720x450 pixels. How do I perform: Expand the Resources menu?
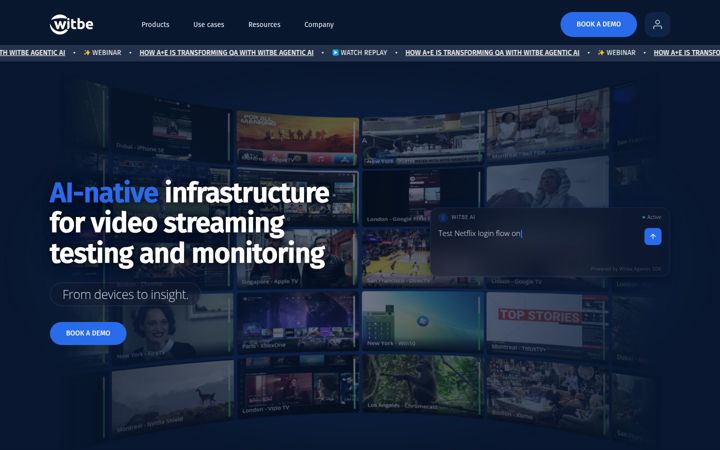tap(264, 24)
